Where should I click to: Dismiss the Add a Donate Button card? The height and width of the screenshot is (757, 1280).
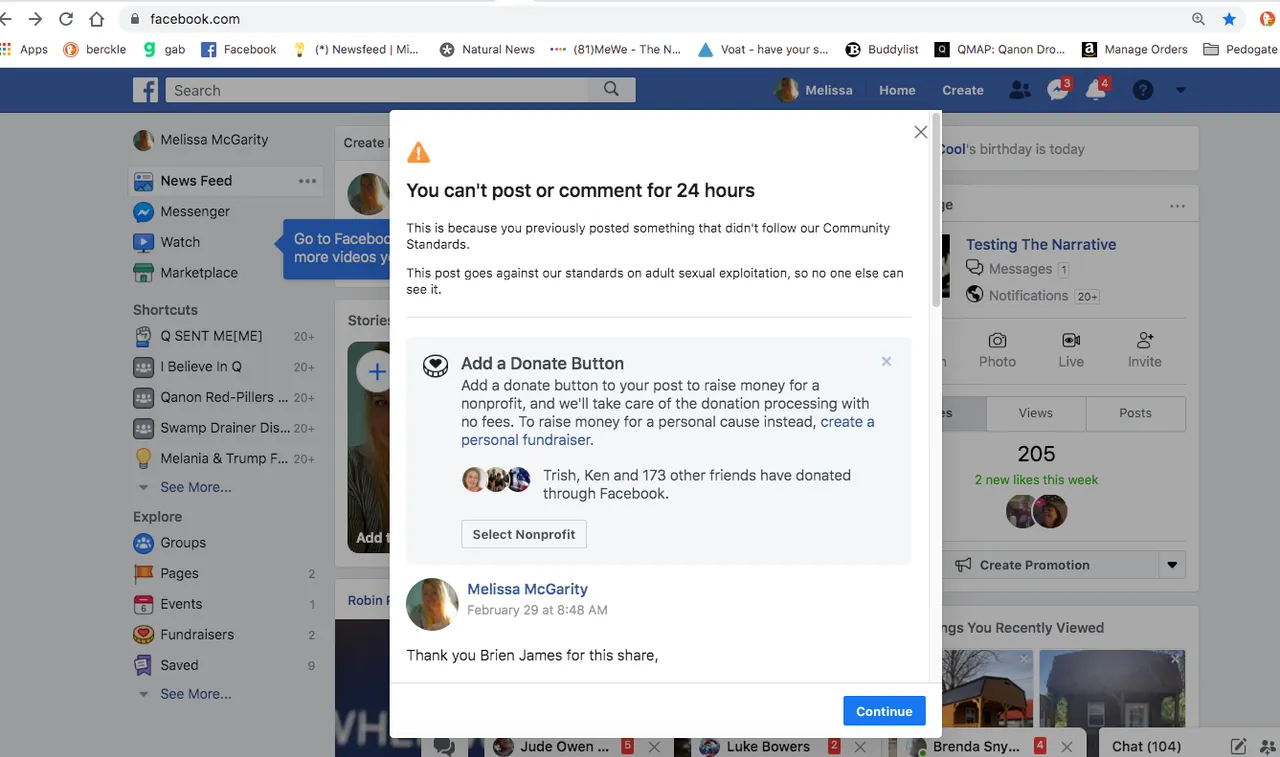click(886, 362)
